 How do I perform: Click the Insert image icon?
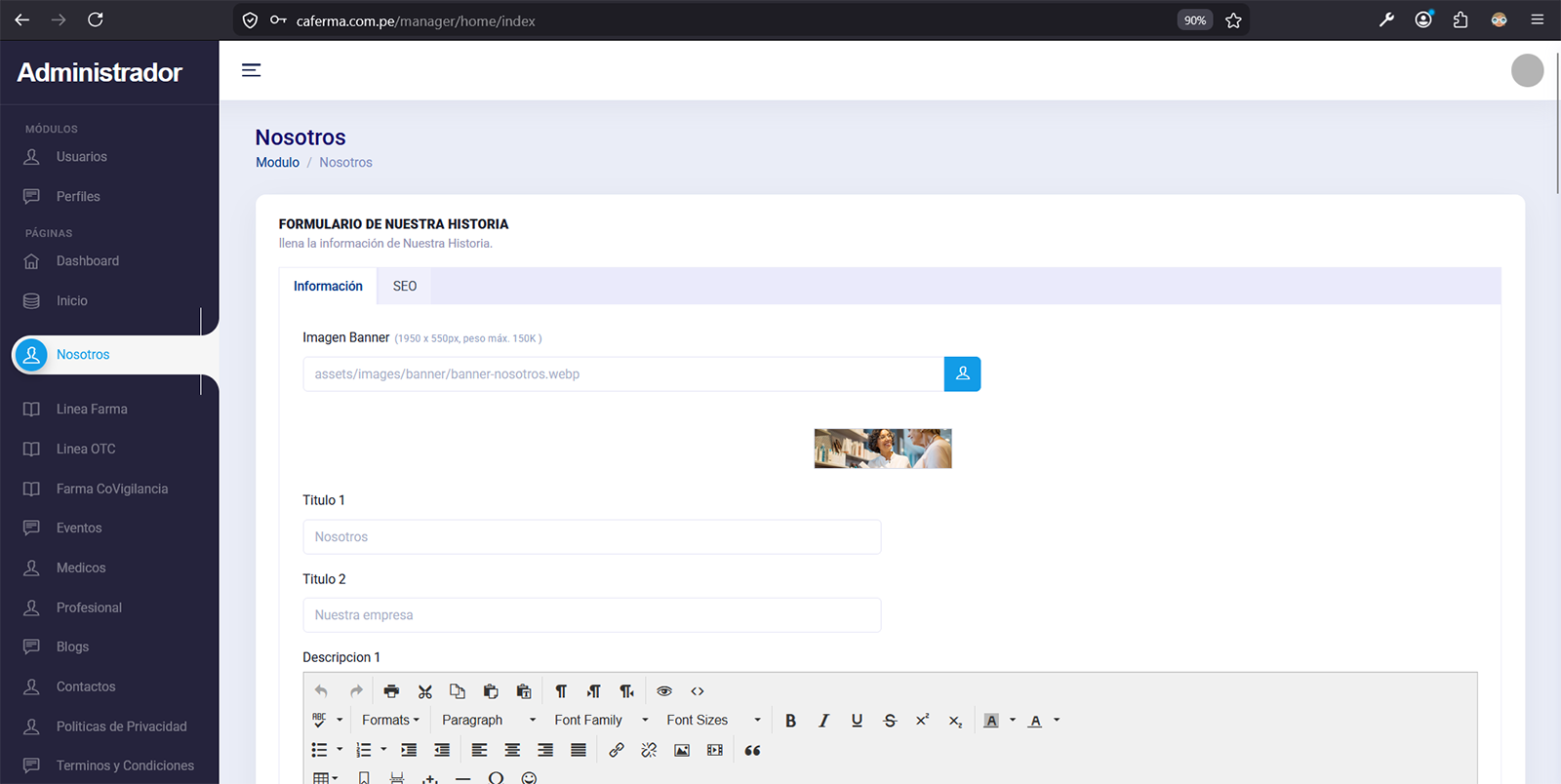(x=682, y=750)
